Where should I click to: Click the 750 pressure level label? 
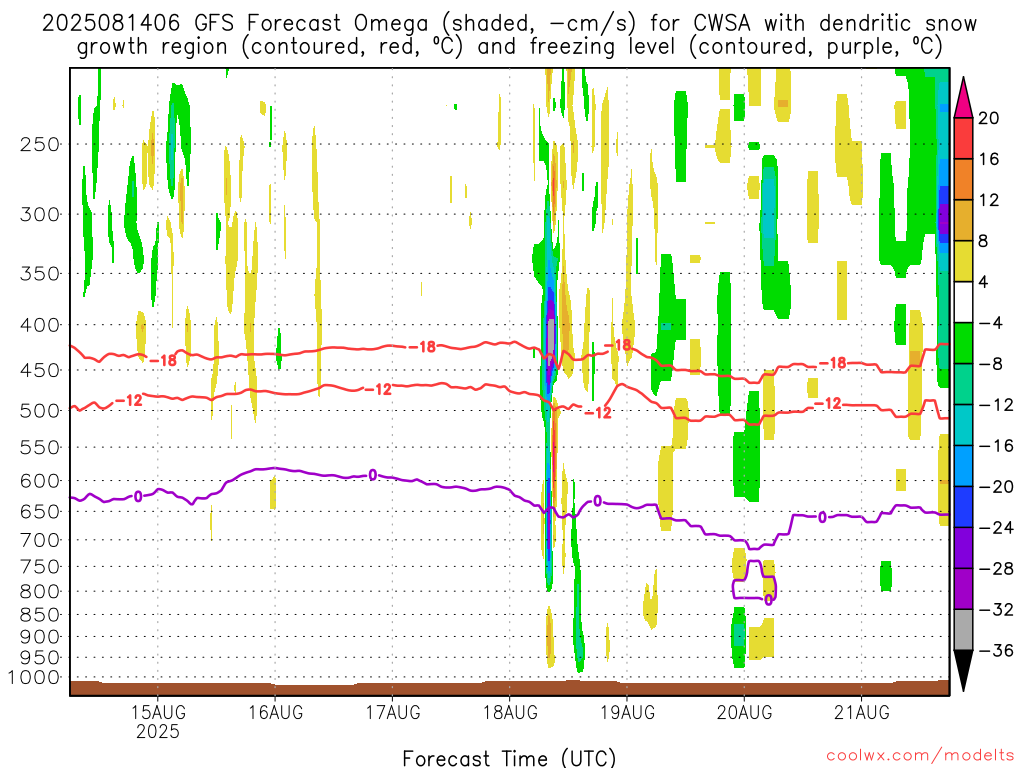40,567
